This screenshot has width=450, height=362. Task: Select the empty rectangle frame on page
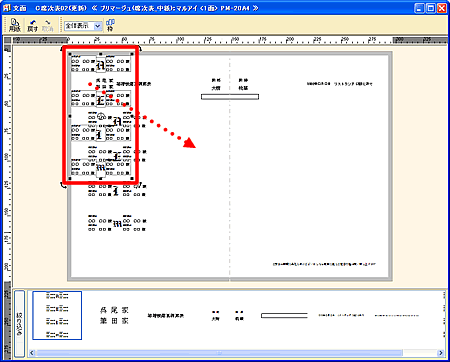tap(230, 97)
